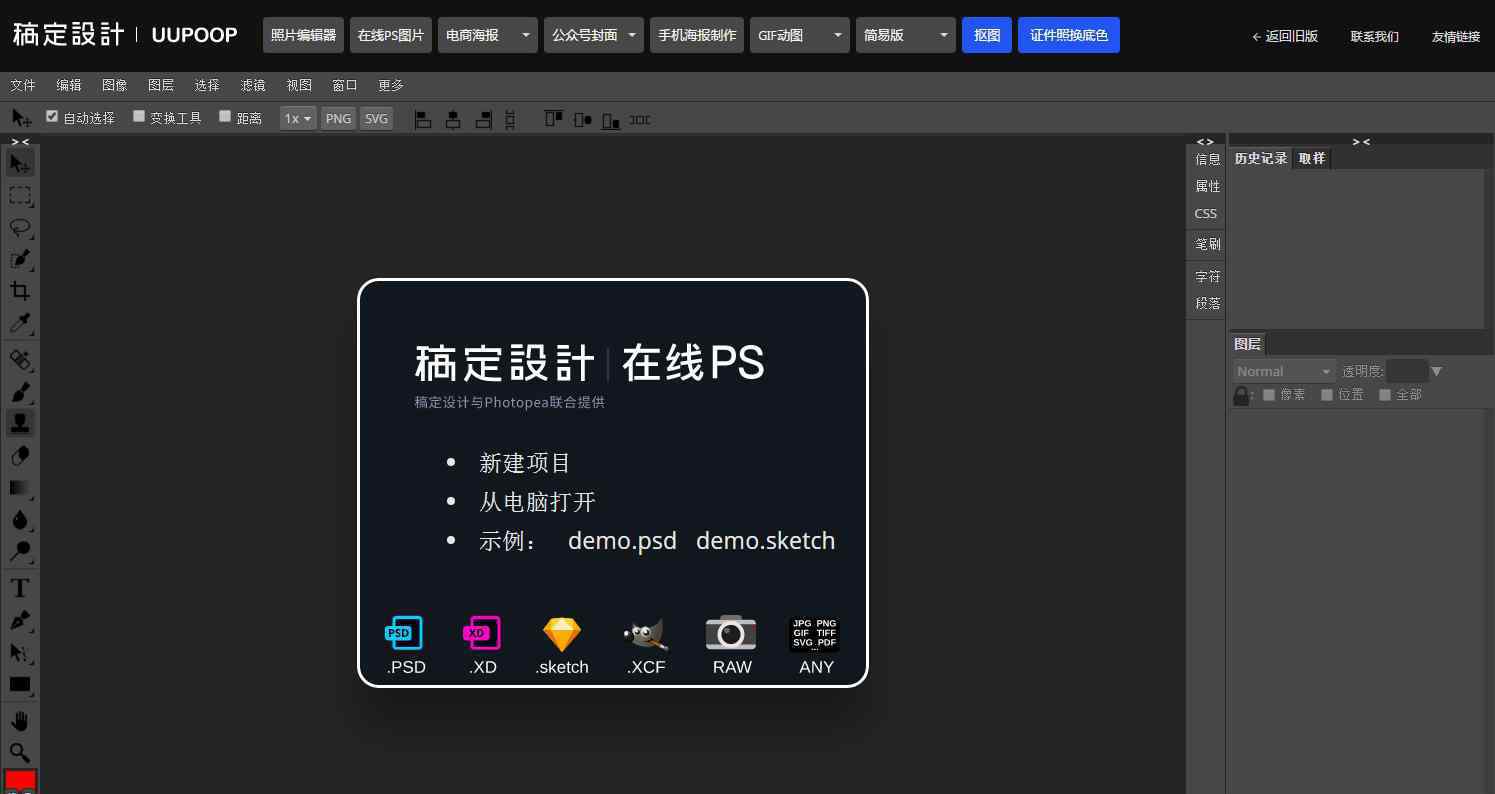Open the demo.psd example link
Viewport: 1495px width, 794px height.
[x=622, y=541]
